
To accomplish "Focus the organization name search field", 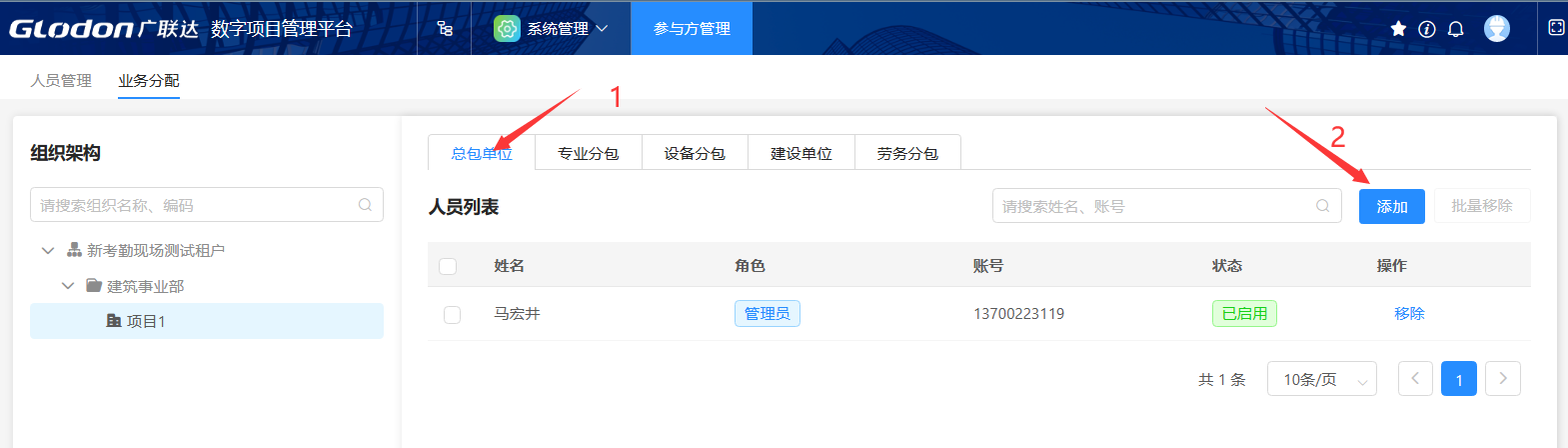I will coord(207,205).
